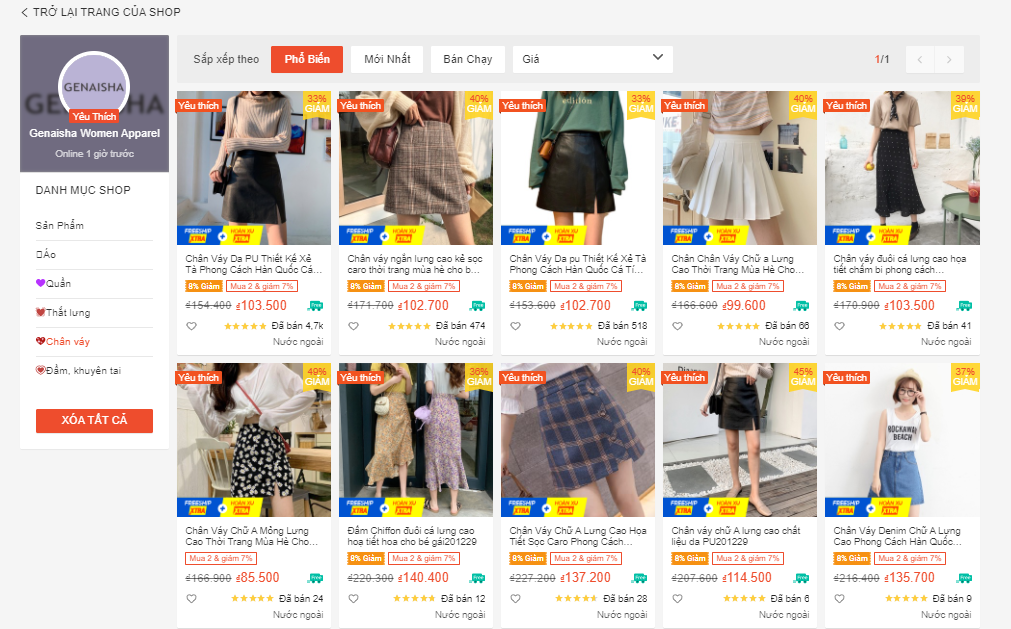The height and width of the screenshot is (629, 1011).
Task: Go to the next page with the right arrow
Action: pyautogui.click(x=948, y=59)
